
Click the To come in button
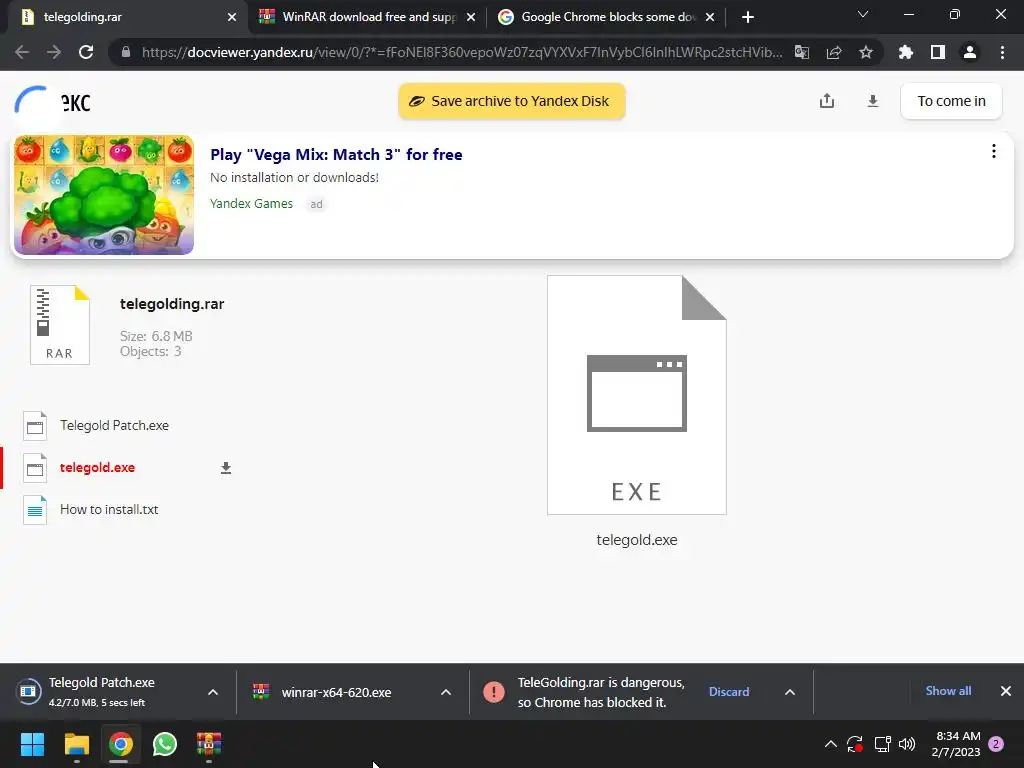[951, 101]
